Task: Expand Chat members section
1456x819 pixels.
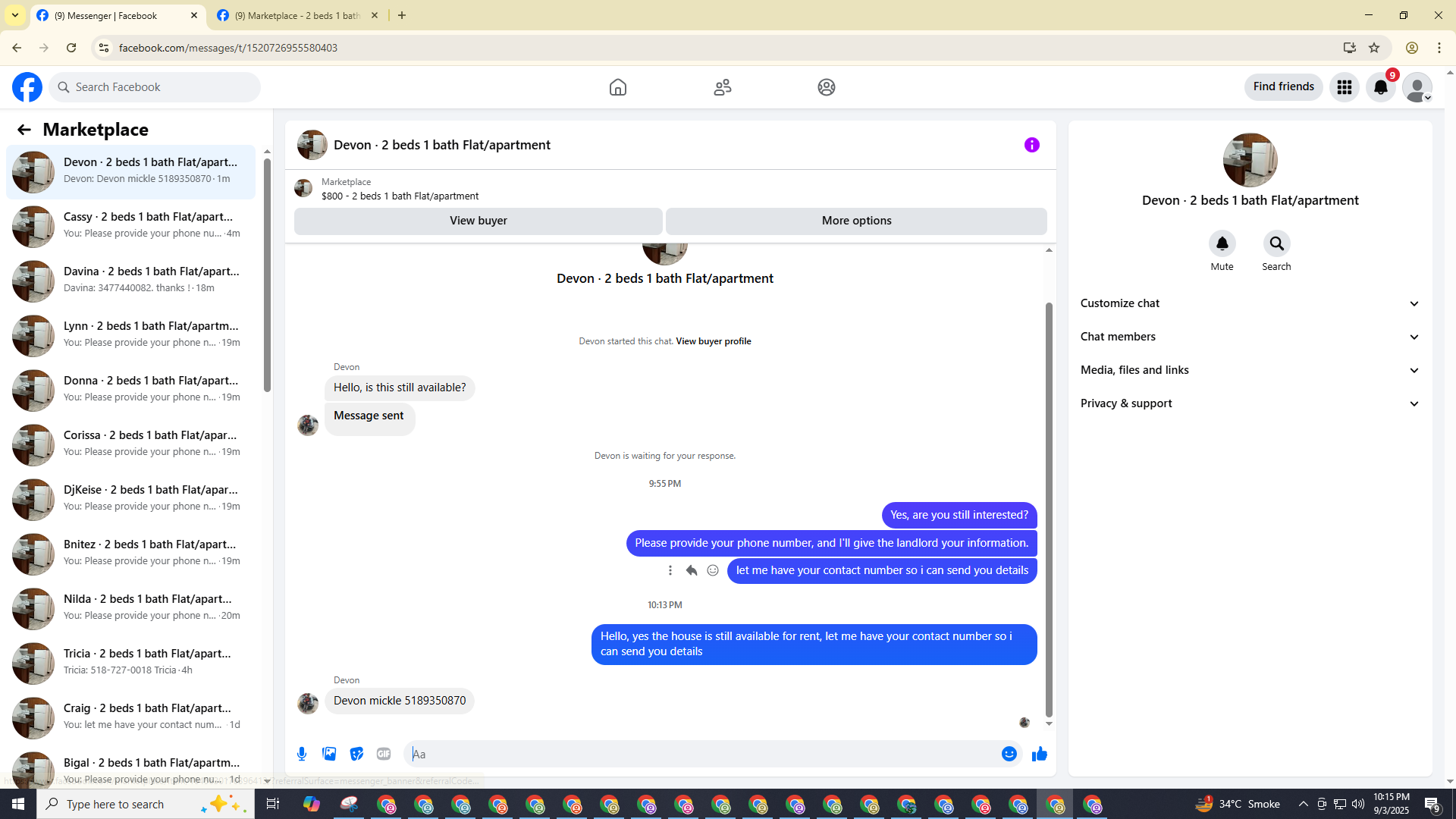Action: (1250, 337)
